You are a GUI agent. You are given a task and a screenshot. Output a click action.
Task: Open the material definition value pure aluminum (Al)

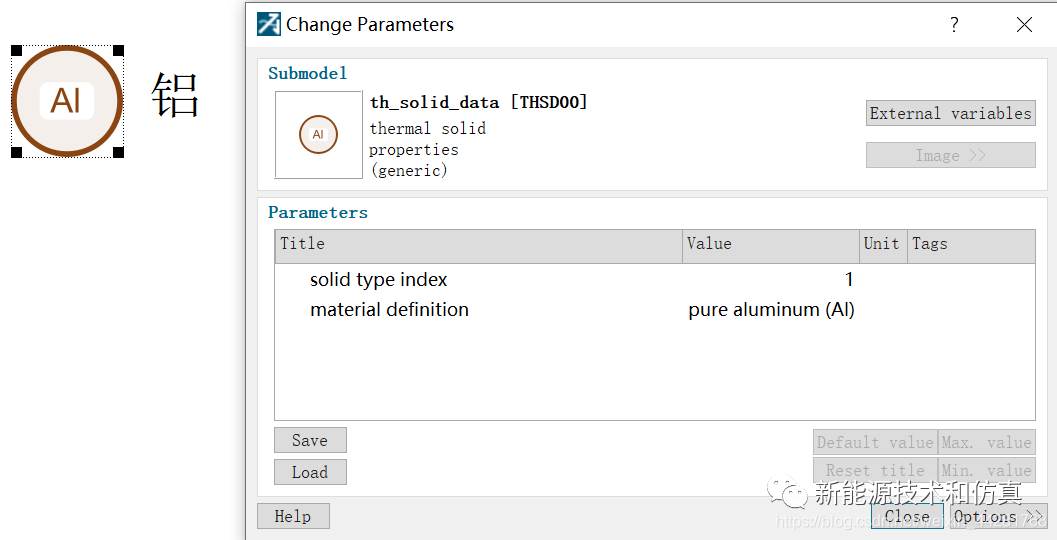771,310
